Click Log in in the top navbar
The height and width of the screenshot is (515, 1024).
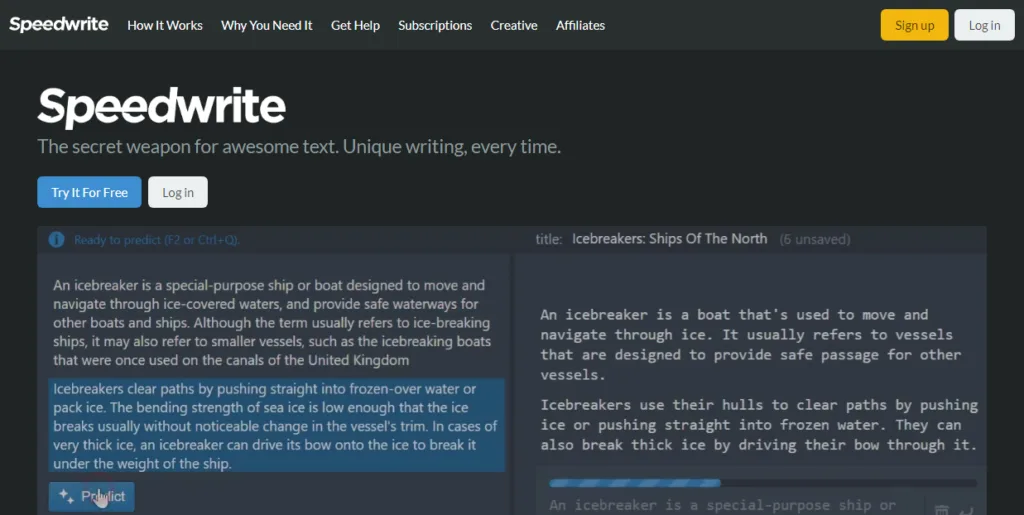984,25
